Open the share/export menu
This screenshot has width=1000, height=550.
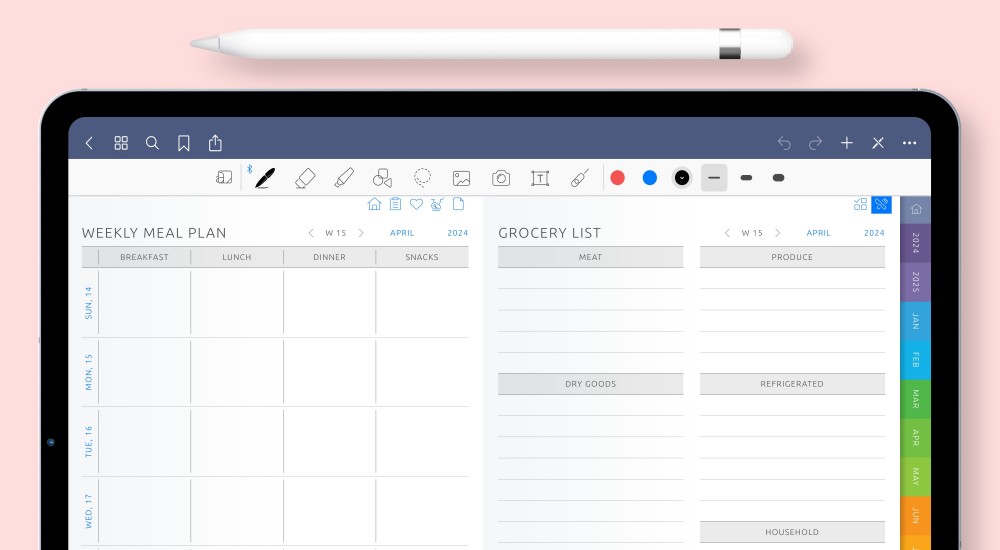216,142
